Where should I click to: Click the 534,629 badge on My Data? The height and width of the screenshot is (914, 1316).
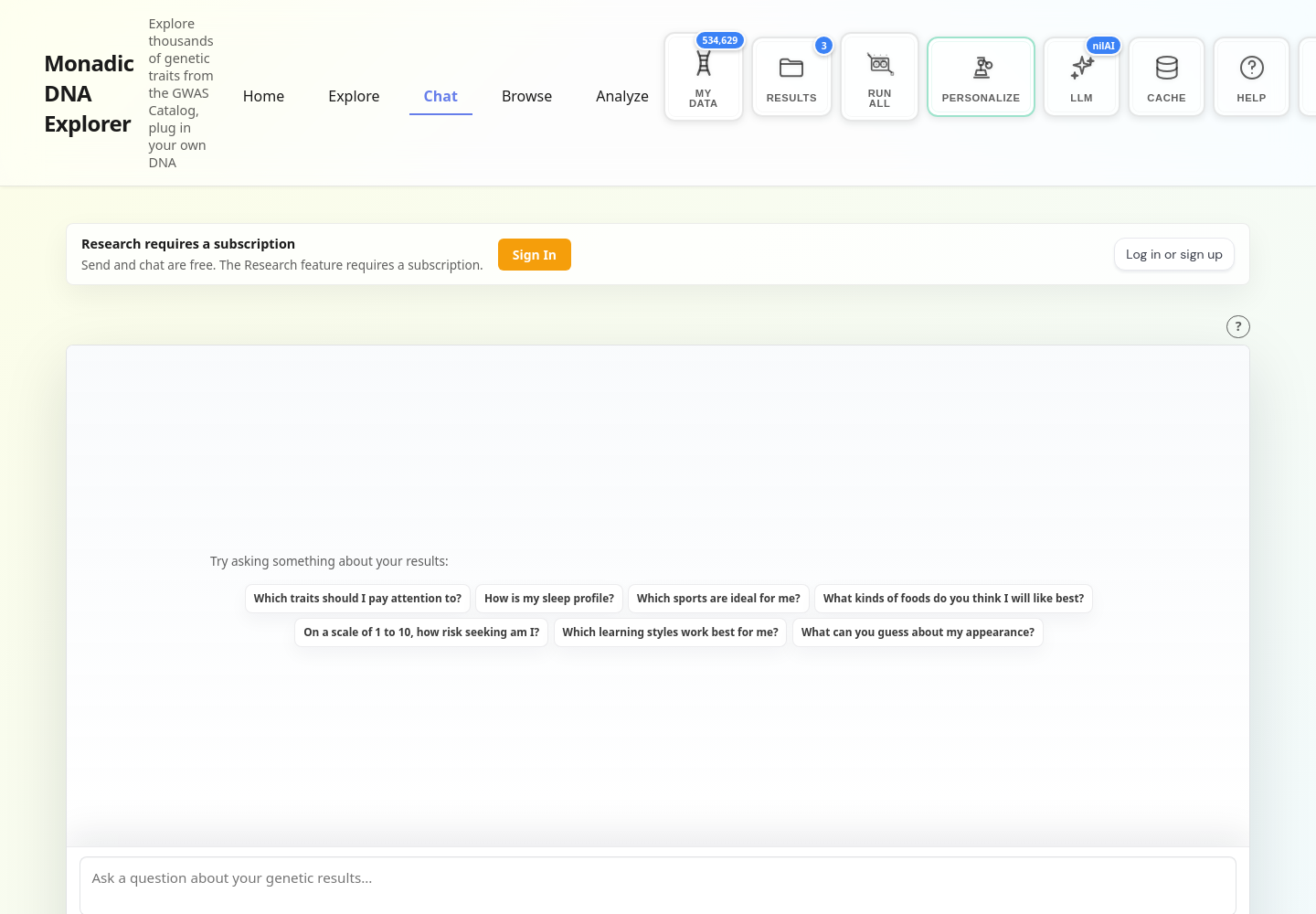pos(720,40)
